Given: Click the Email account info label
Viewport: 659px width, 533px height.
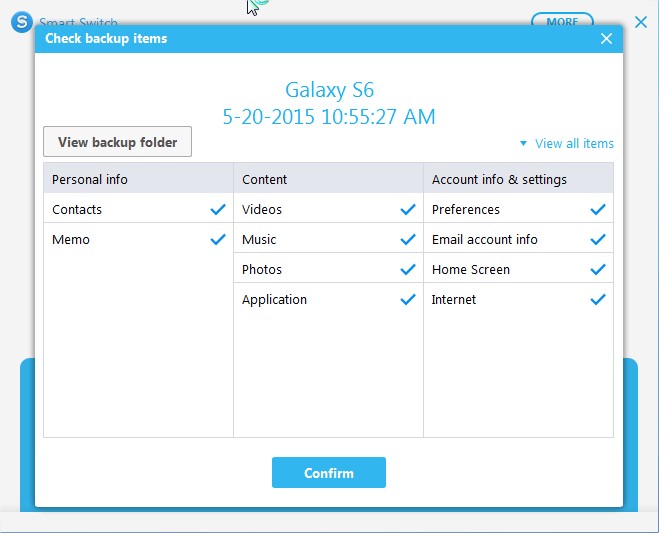Looking at the screenshot, I should pos(485,239).
